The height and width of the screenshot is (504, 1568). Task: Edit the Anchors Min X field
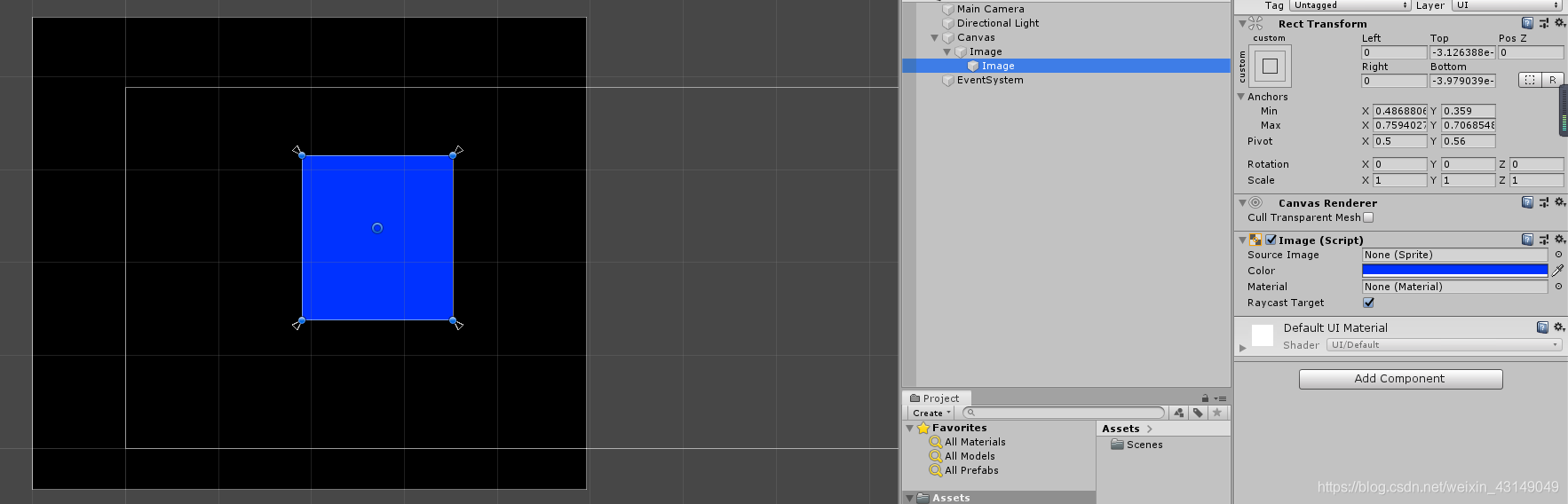[x=1399, y=111]
